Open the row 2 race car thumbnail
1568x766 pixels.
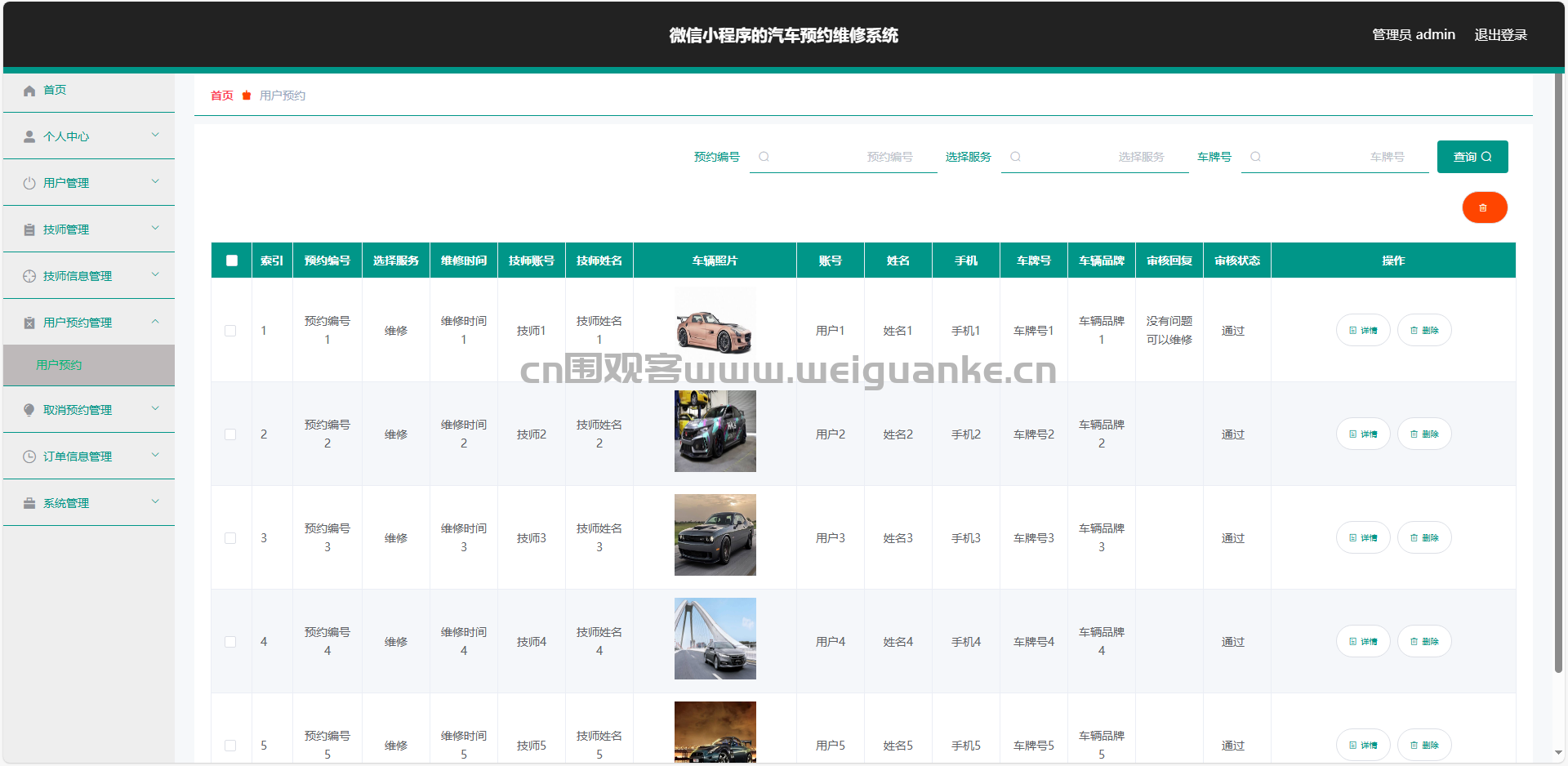pos(715,431)
